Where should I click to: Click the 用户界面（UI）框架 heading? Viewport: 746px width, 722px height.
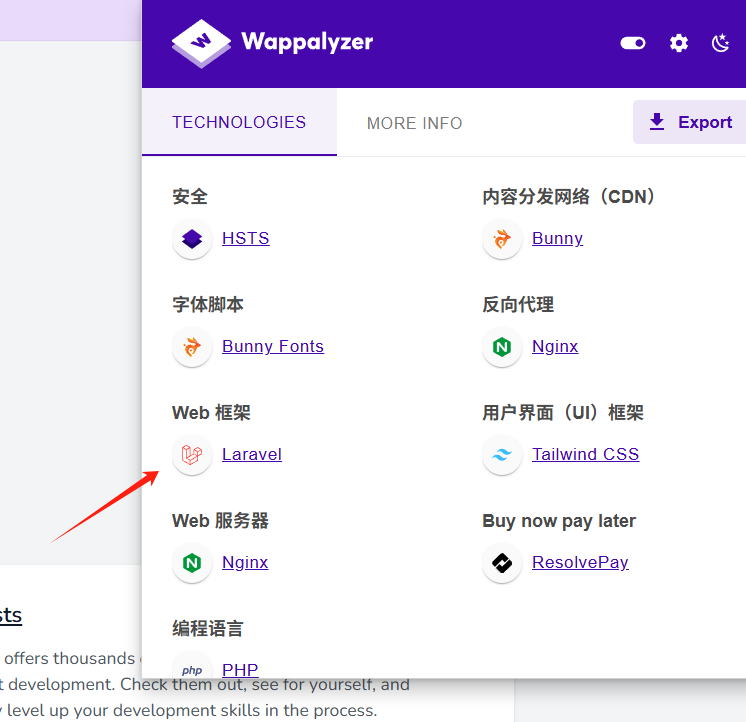tap(563, 412)
